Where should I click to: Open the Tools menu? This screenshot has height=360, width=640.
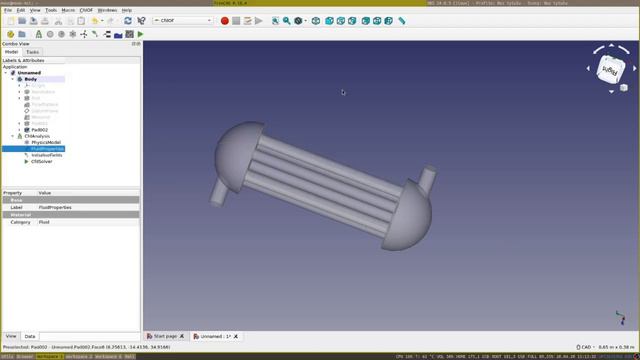click(51, 10)
